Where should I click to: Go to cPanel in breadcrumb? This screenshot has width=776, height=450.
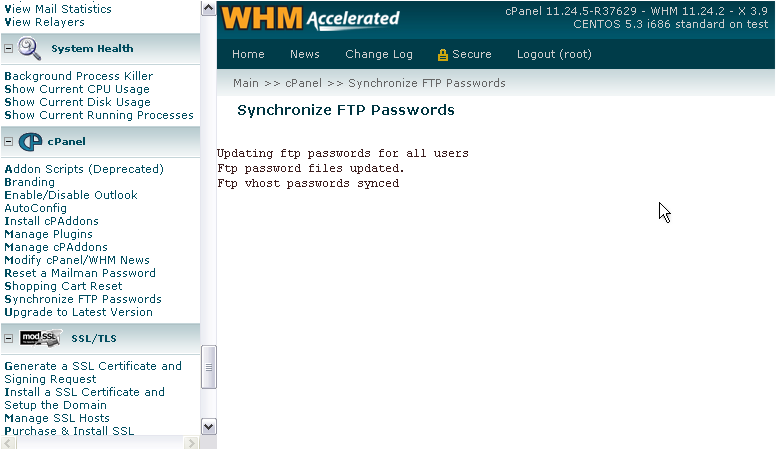pos(303,83)
